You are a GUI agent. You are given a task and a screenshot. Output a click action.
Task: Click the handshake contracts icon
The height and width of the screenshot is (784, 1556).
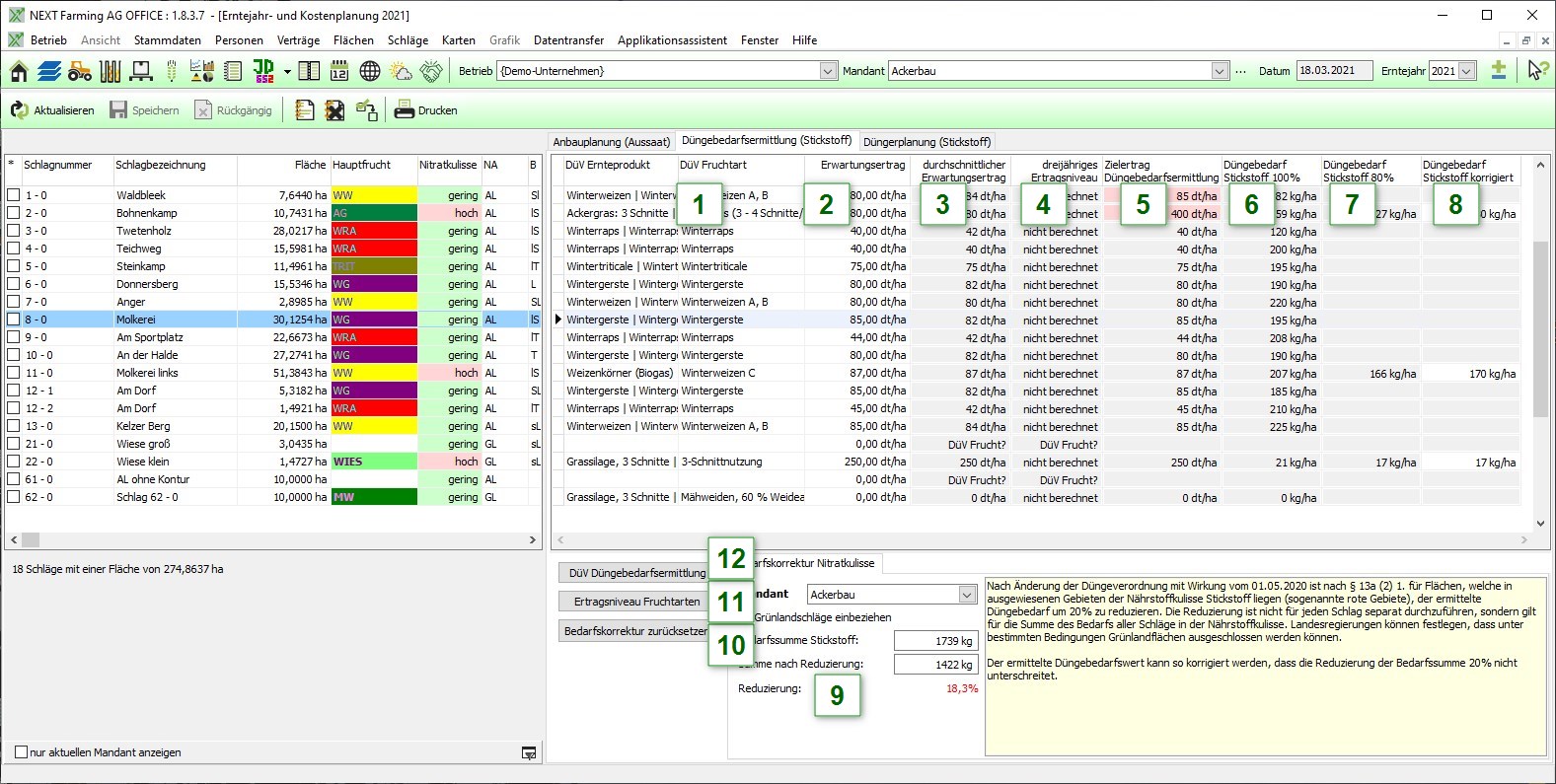431,71
